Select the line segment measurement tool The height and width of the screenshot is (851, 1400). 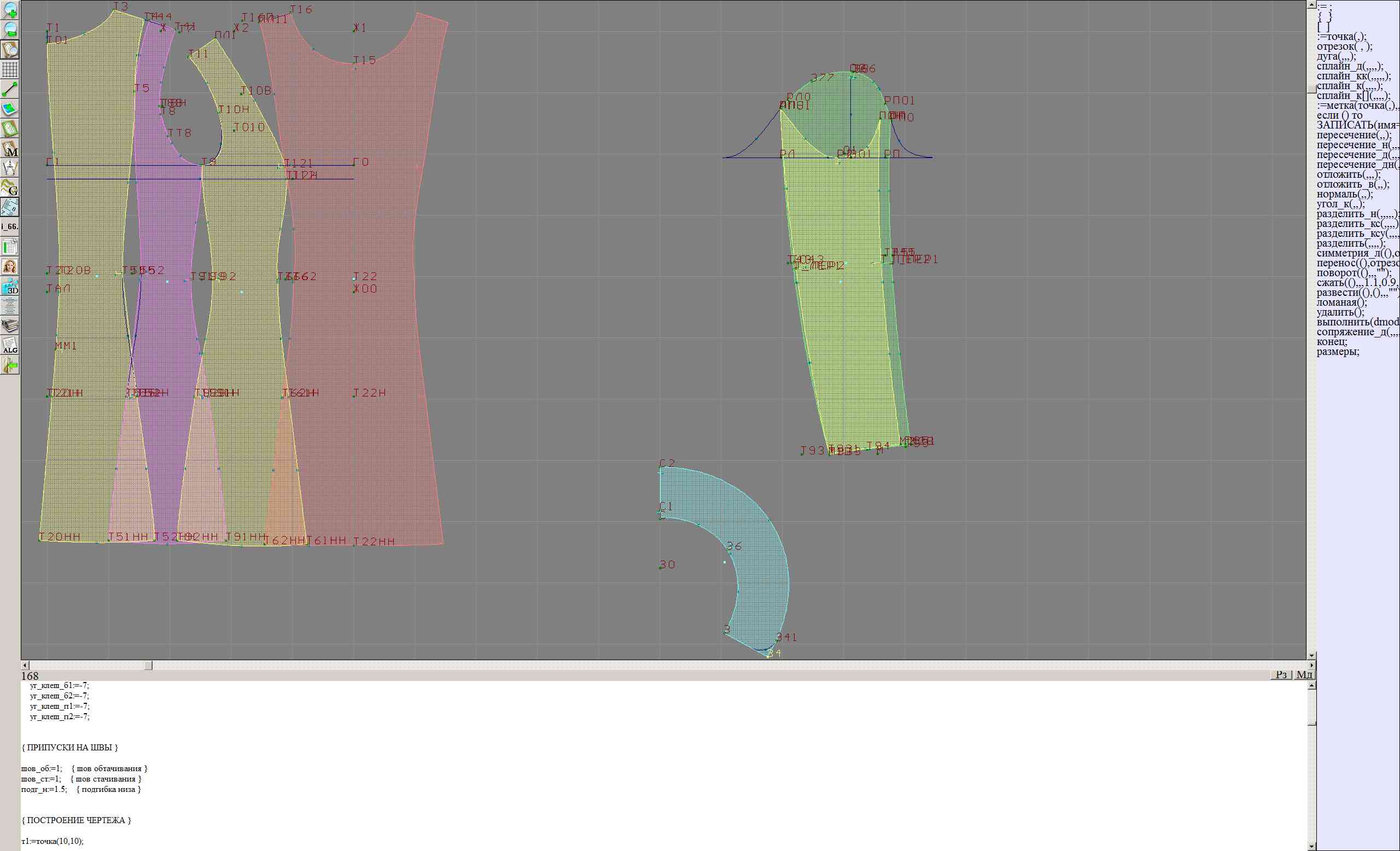coord(10,90)
